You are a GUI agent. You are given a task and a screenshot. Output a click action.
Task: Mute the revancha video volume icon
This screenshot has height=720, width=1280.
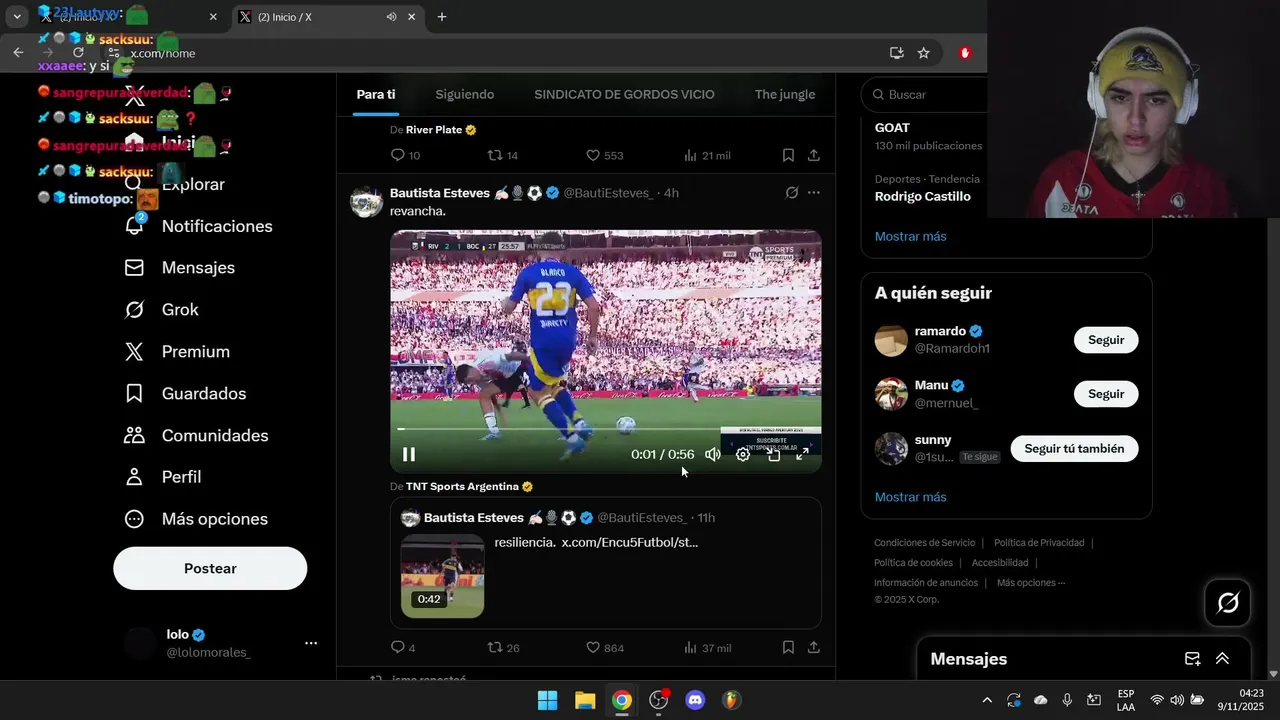(x=713, y=454)
